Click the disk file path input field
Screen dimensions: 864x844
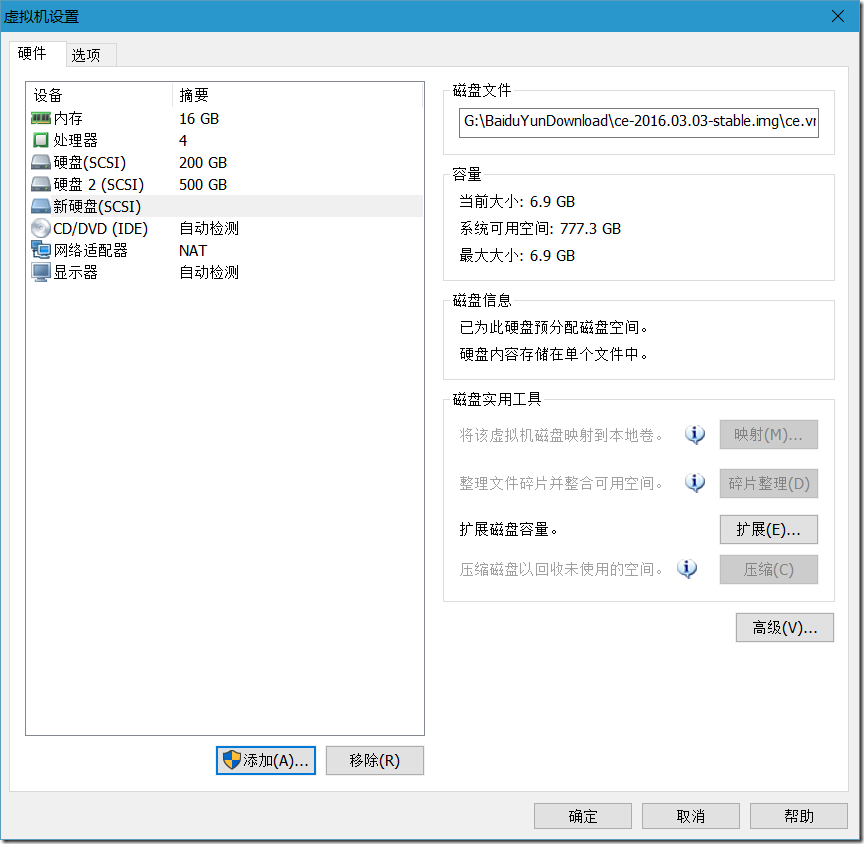(639, 122)
